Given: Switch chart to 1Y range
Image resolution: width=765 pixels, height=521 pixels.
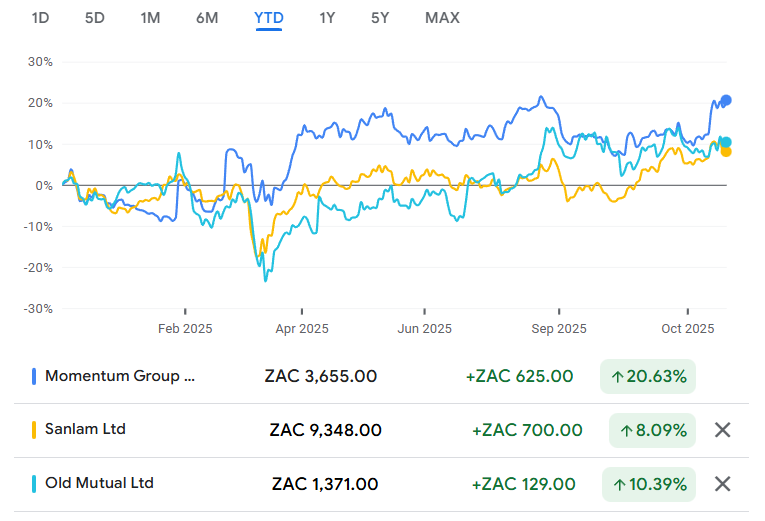Looking at the screenshot, I should click(x=328, y=18).
